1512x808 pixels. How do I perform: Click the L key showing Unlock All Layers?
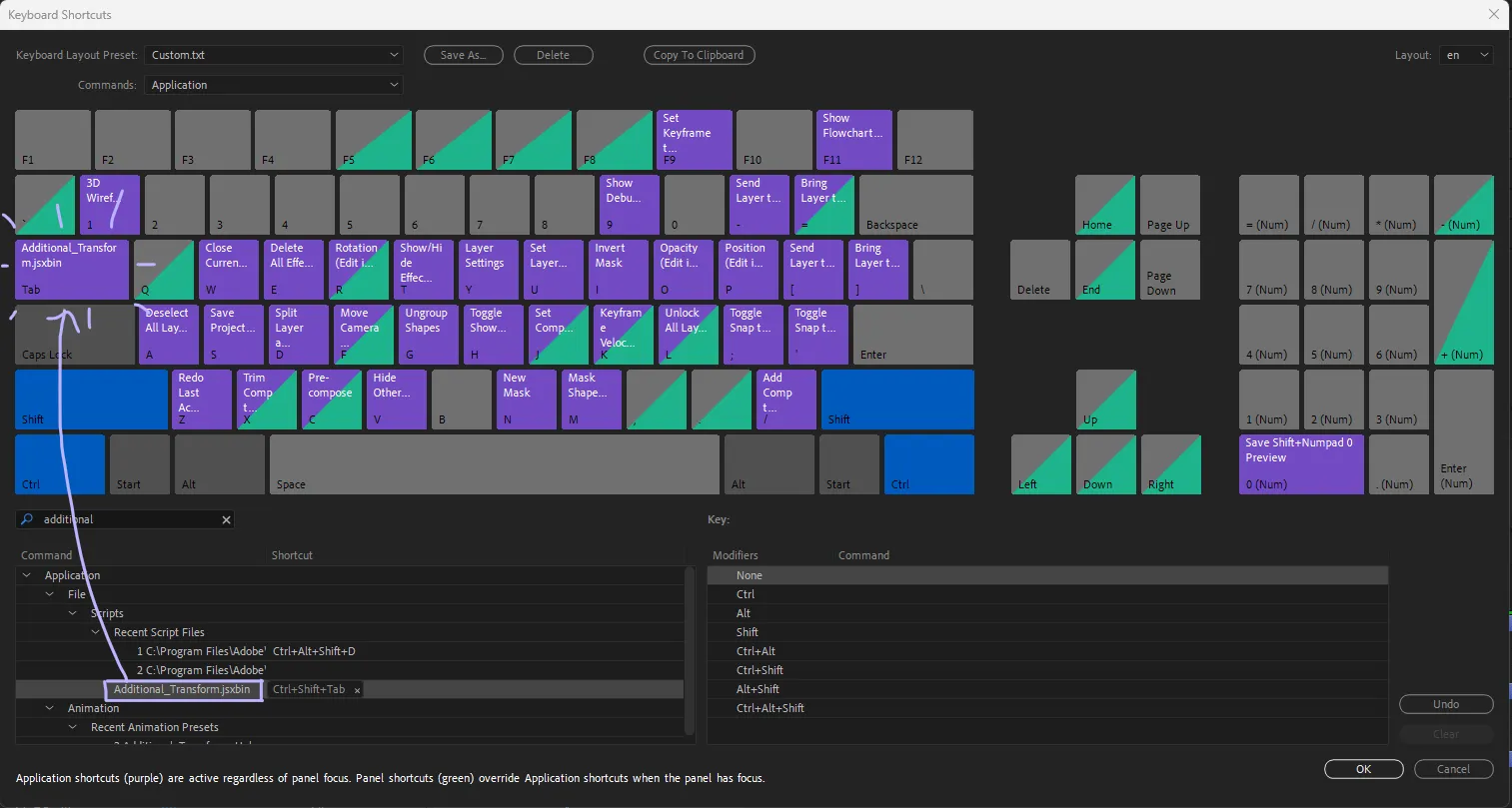[689, 335]
